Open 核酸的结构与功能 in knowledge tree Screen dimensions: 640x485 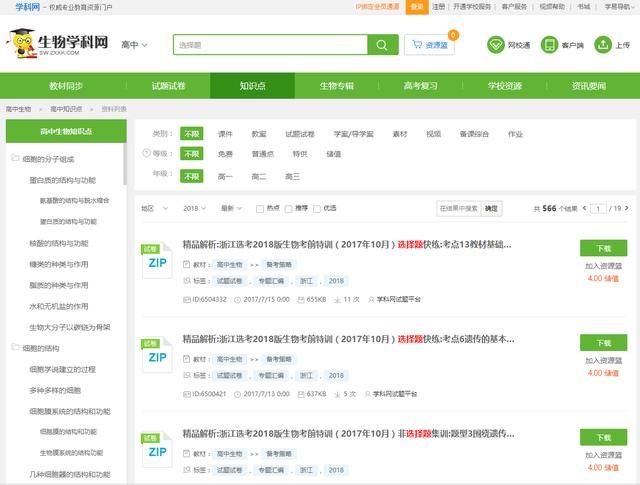[59, 243]
